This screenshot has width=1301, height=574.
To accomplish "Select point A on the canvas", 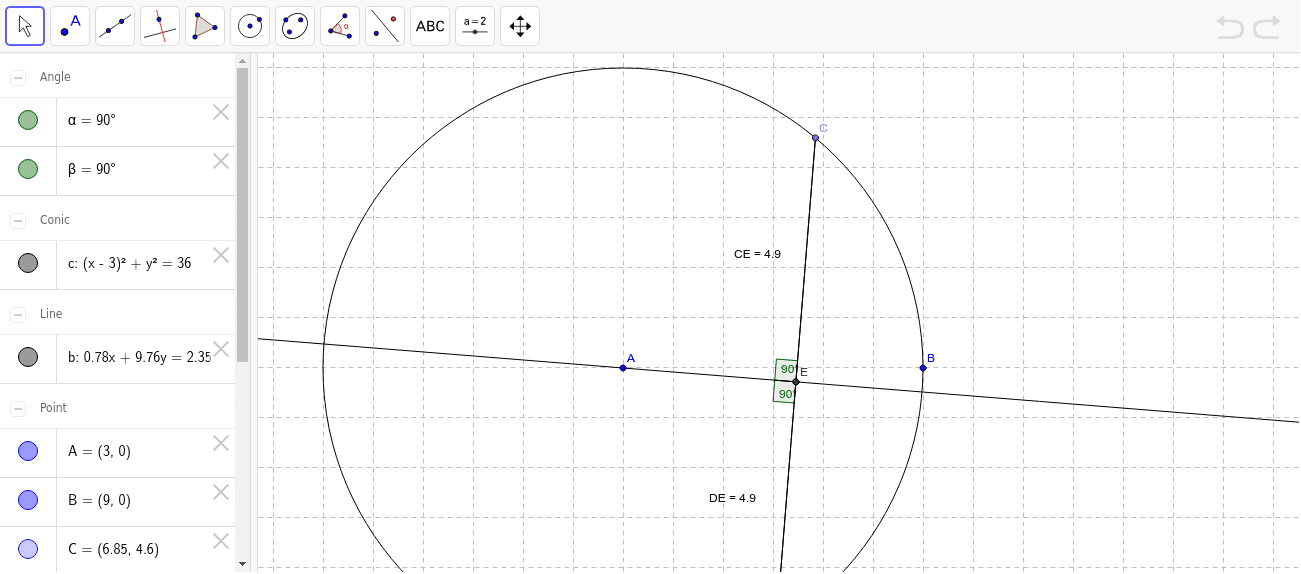I will 623,368.
